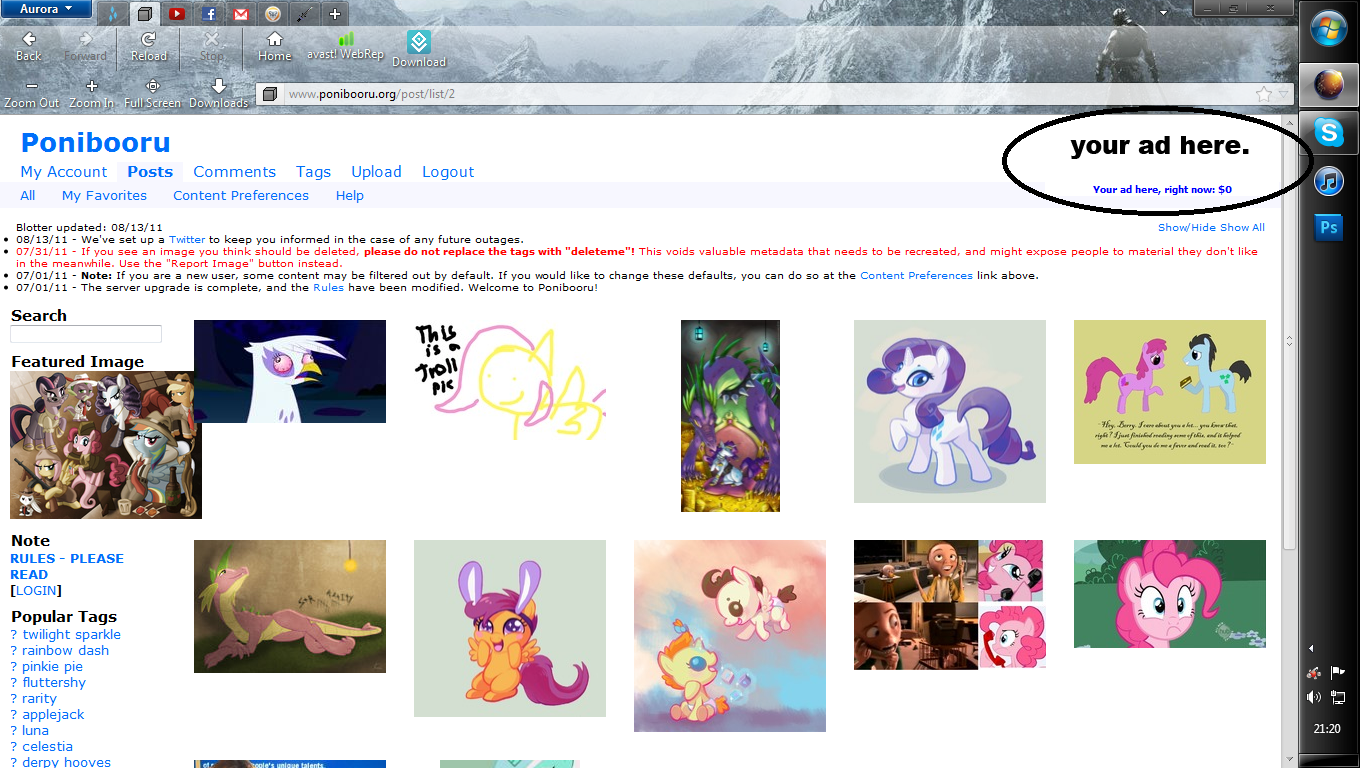
Task: Click the LOGIN link in Note
Action: 36,590
